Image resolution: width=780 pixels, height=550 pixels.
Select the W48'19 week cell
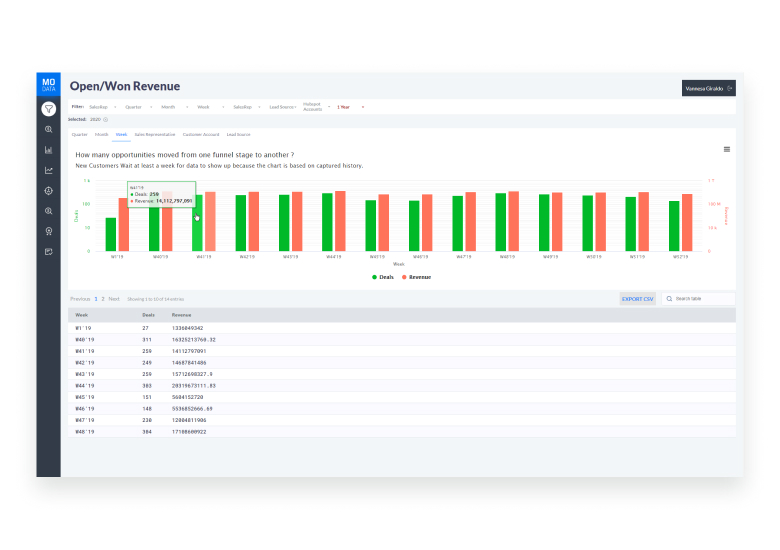[x=85, y=432]
